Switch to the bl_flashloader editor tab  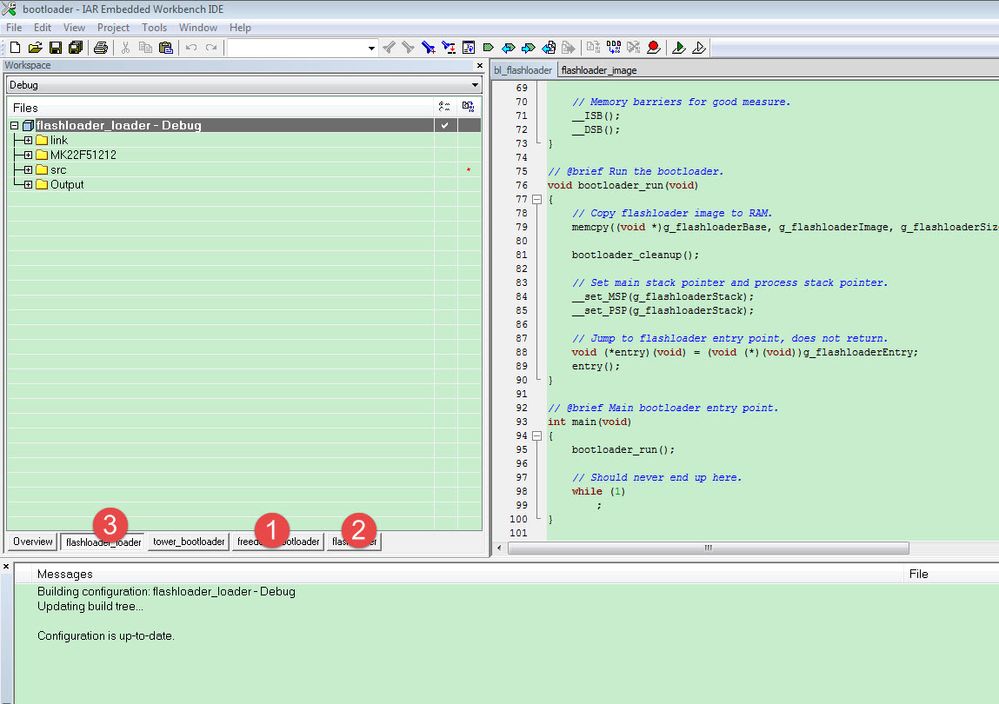(x=523, y=70)
